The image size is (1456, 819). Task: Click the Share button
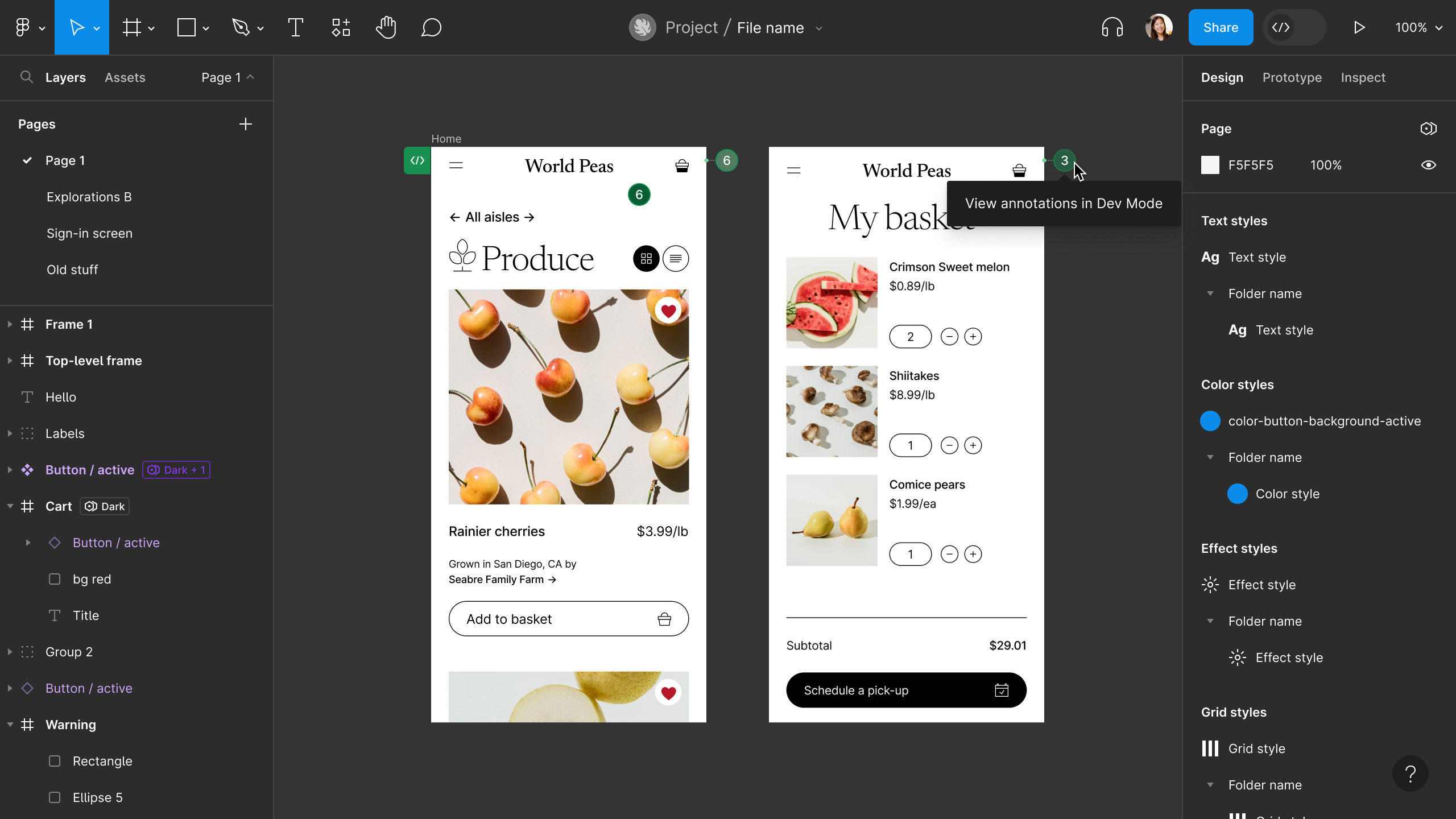coord(1220,27)
